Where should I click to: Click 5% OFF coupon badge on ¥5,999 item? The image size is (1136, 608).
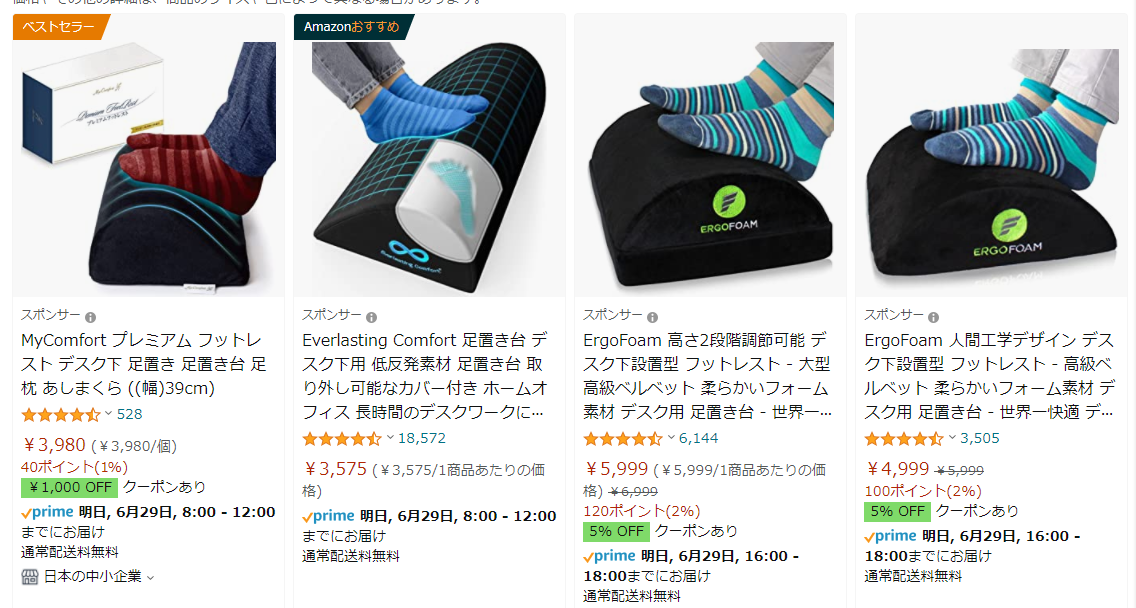(x=617, y=531)
